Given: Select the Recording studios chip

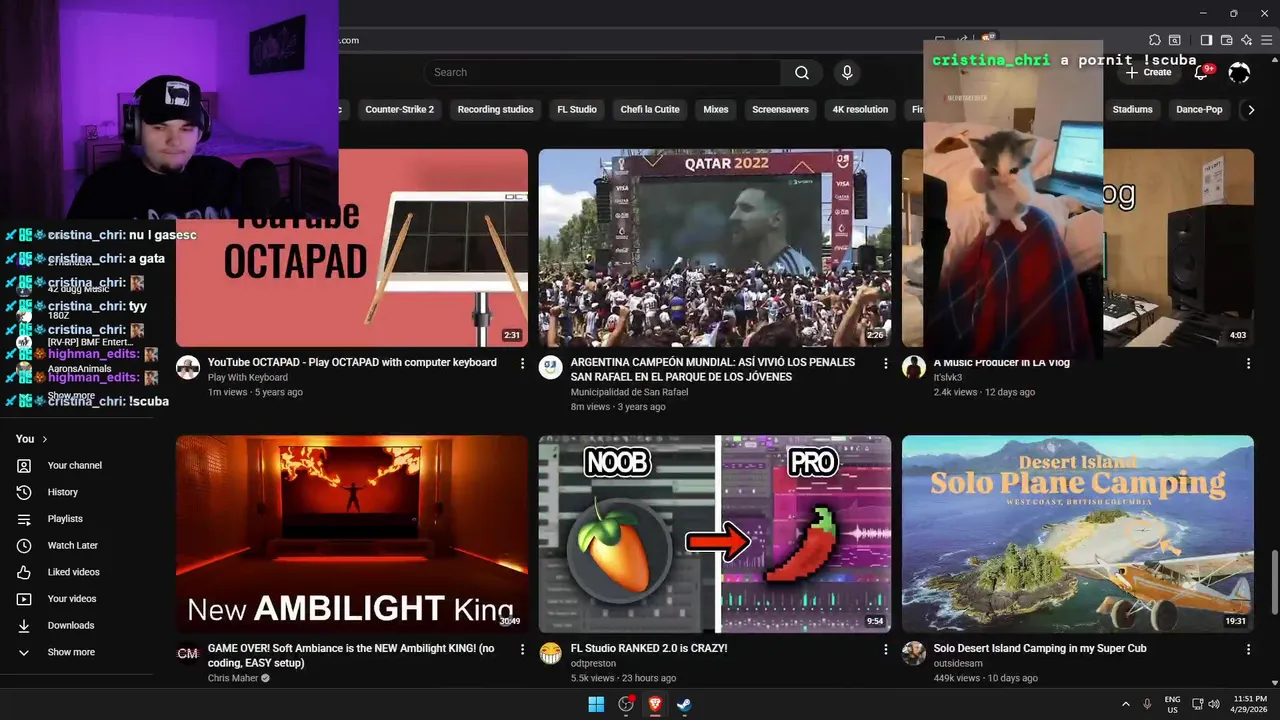Looking at the screenshot, I should [x=495, y=110].
